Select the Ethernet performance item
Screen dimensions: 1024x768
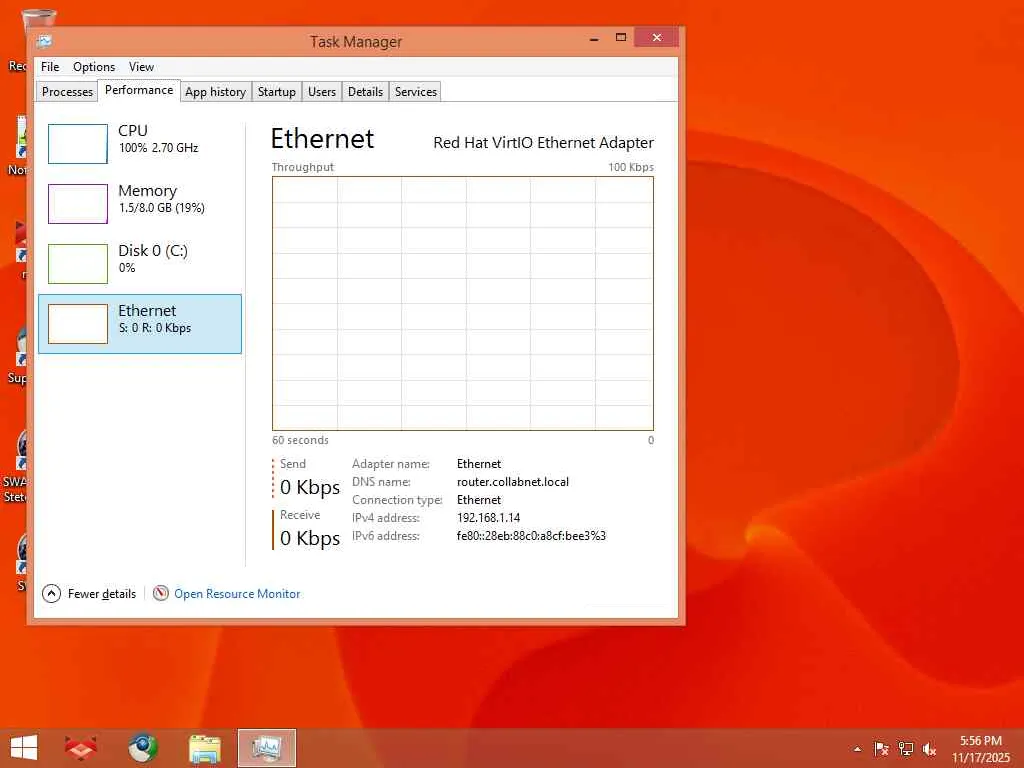click(x=140, y=324)
